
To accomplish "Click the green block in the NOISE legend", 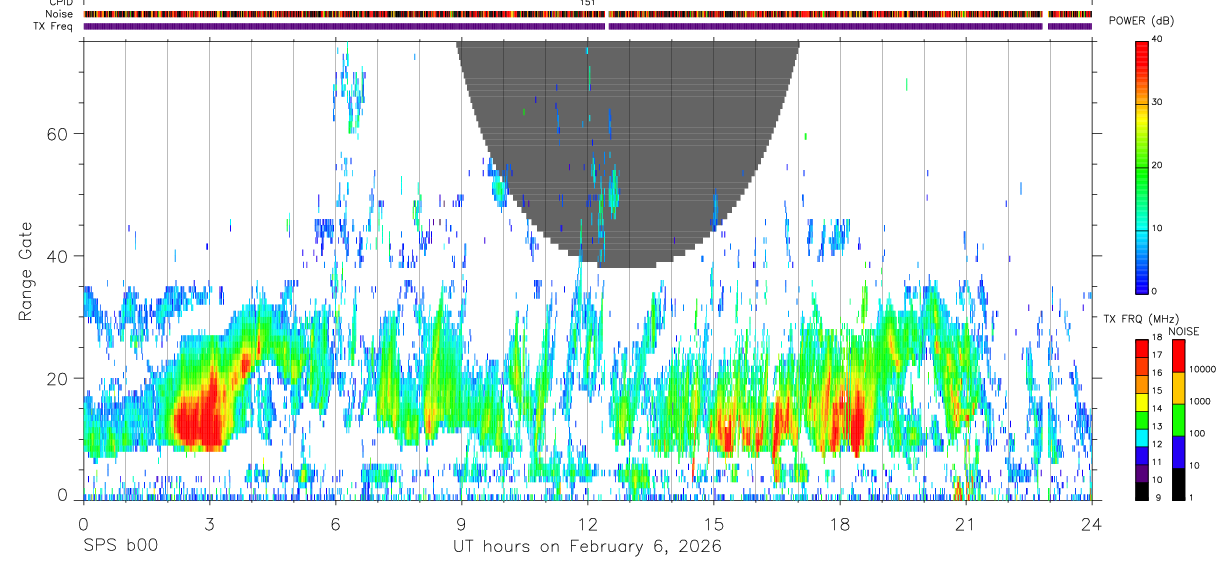I will pyautogui.click(x=1178, y=420).
